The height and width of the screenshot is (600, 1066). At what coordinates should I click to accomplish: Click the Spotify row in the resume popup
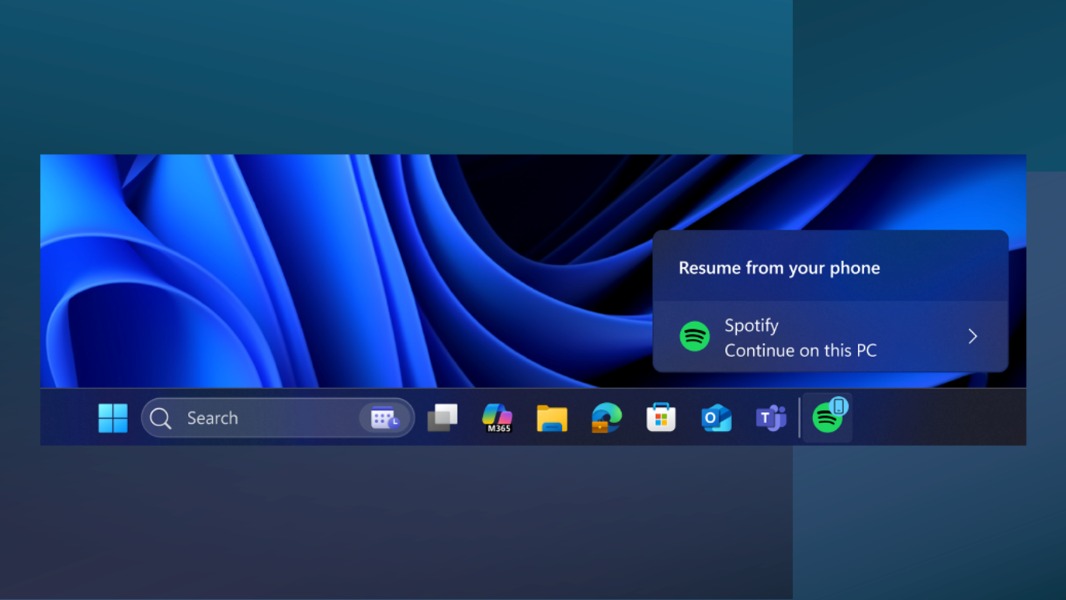830,336
